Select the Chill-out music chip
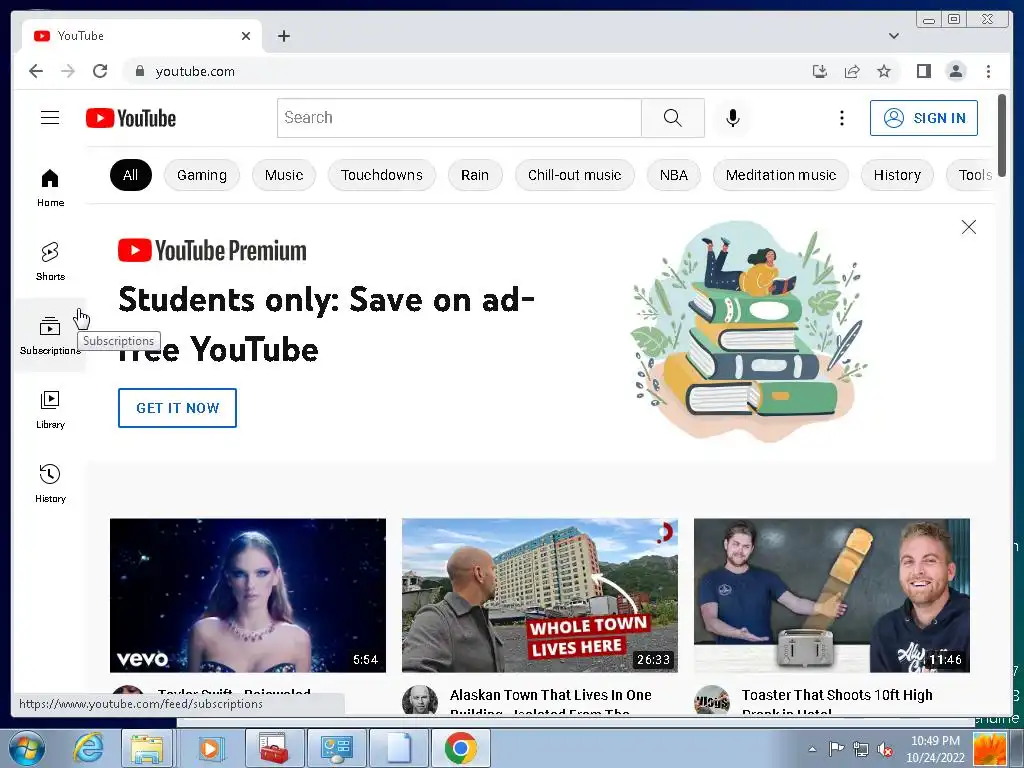1024x768 pixels. [x=574, y=175]
